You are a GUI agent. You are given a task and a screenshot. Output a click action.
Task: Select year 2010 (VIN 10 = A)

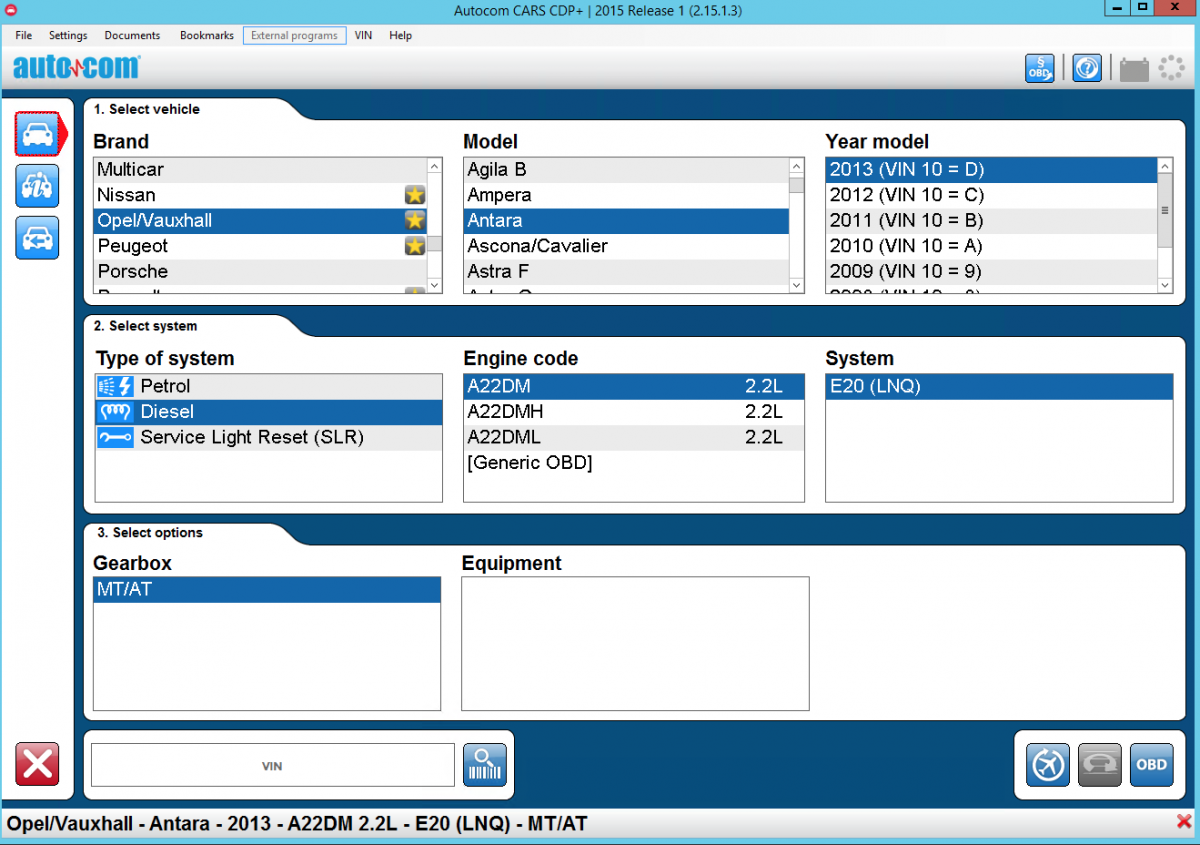pos(991,246)
